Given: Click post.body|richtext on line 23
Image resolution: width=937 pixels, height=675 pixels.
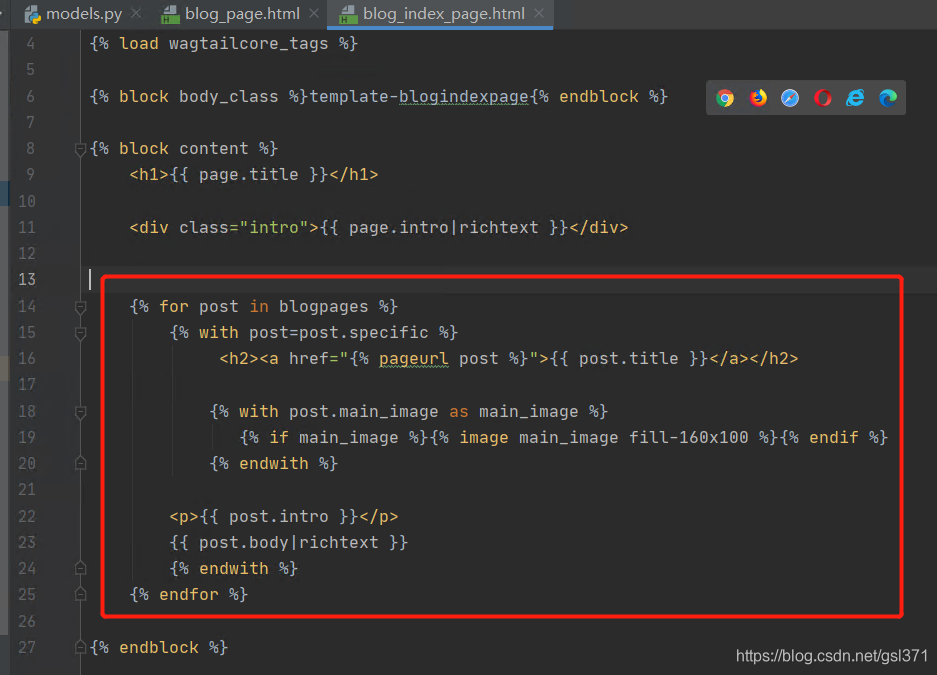Looking at the screenshot, I should (289, 543).
